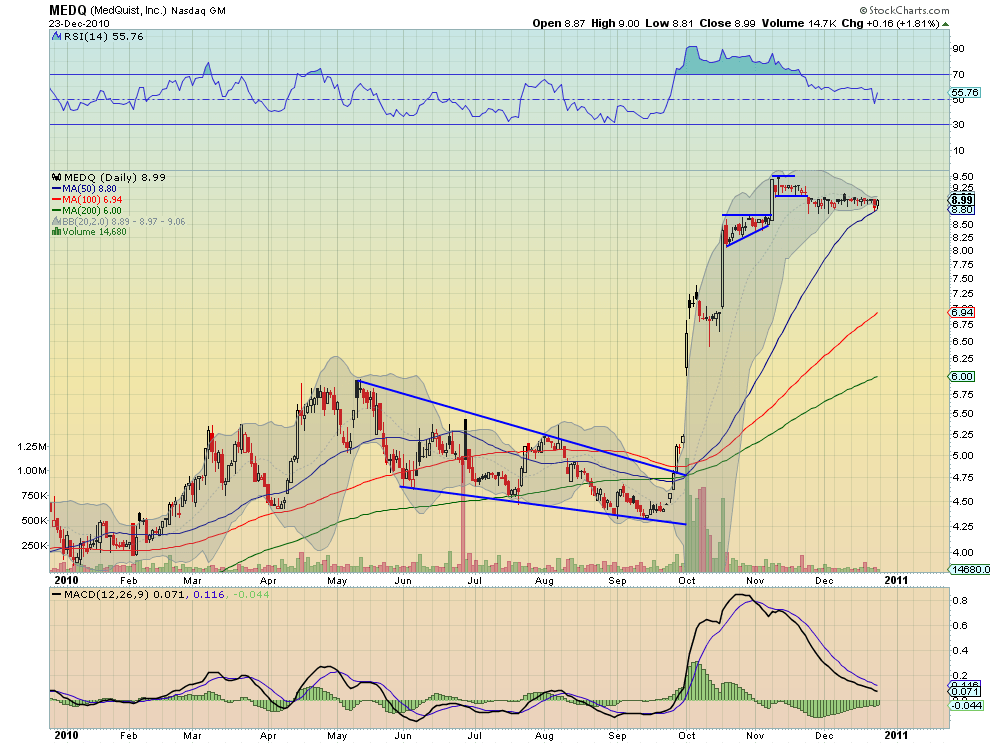Click the green up-arrow beside the change percentage

[945, 24]
